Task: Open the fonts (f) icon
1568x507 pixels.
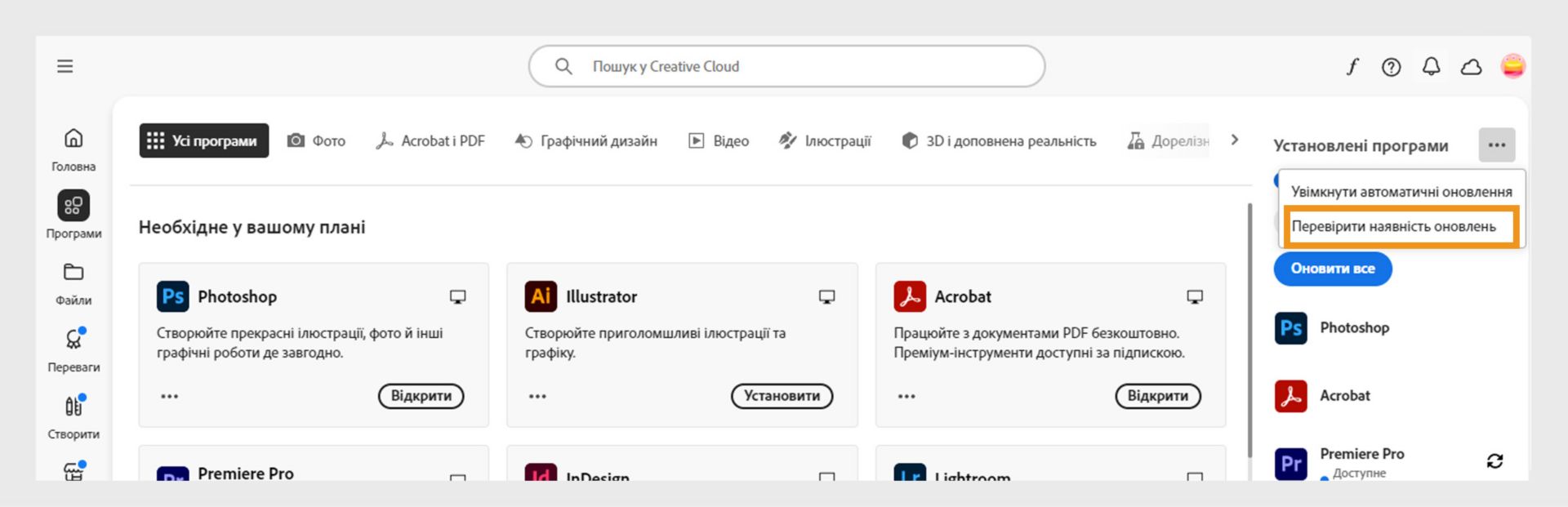Action: coord(1352,67)
